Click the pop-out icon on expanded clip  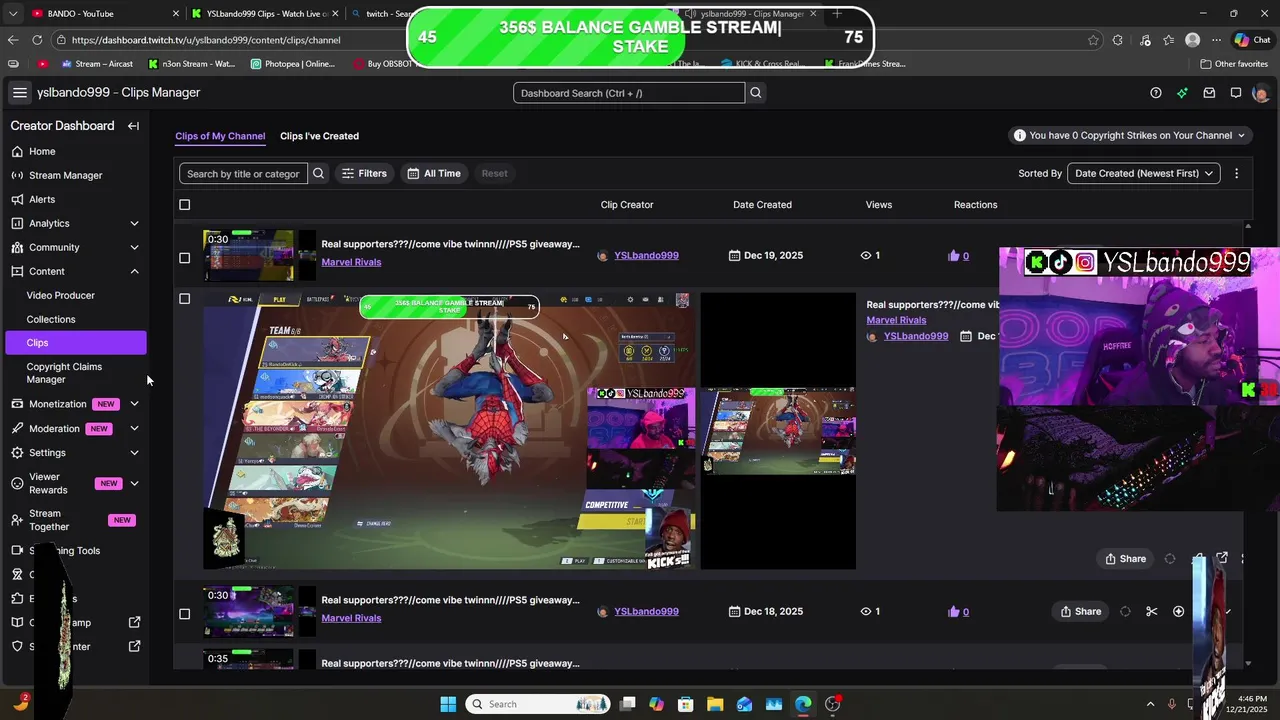[x=1222, y=558]
